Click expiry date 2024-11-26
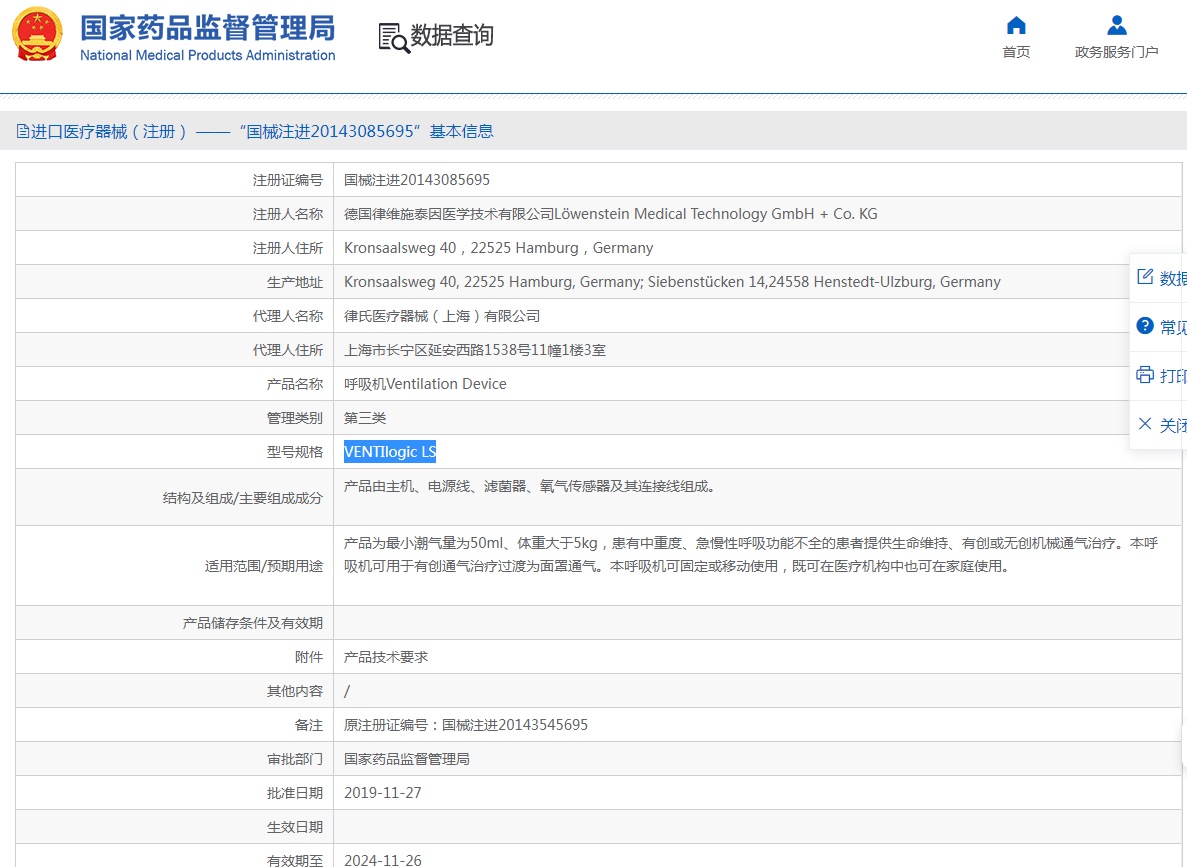 pos(383,860)
